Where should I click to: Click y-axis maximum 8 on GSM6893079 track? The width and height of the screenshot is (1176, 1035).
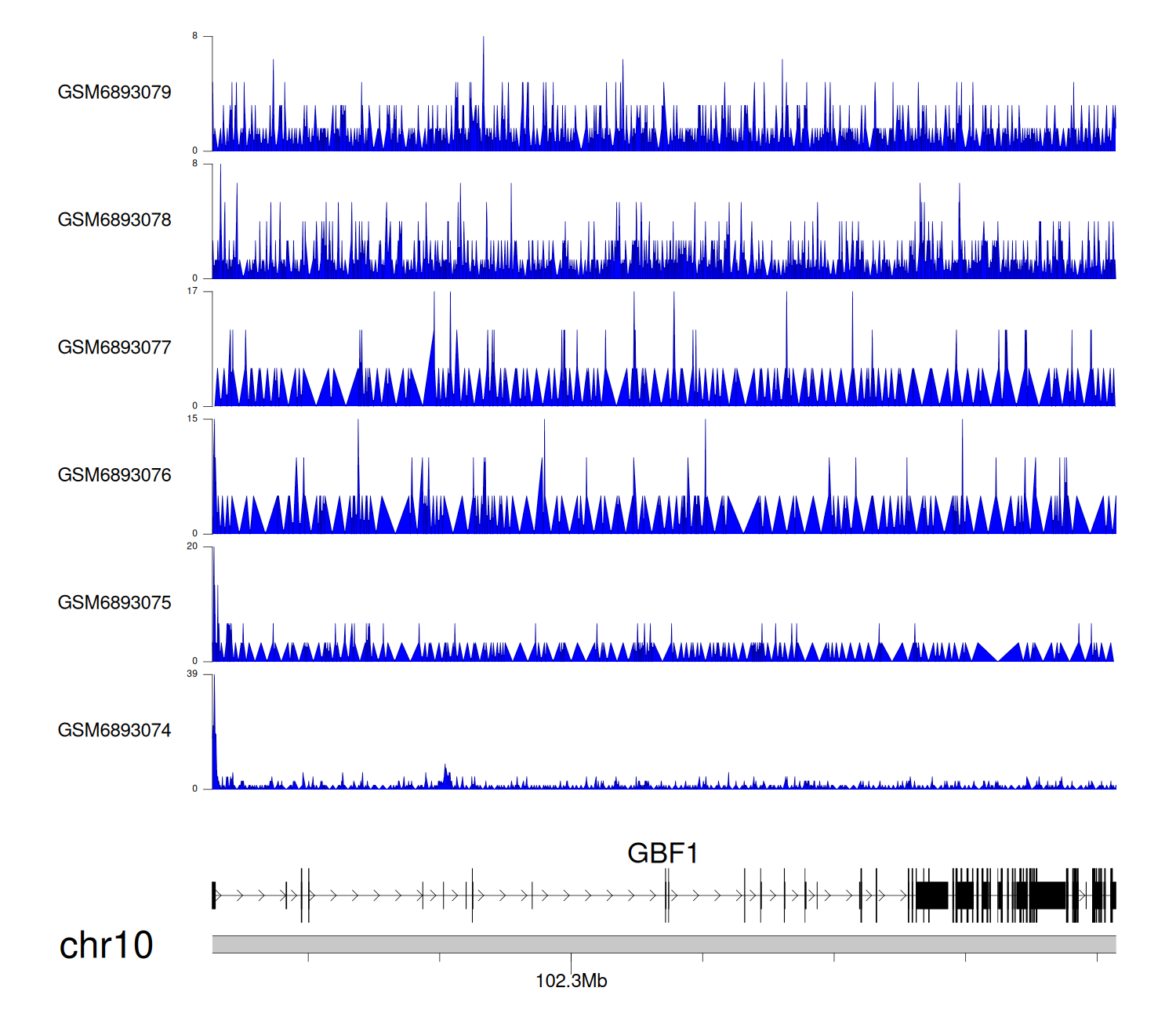click(x=195, y=36)
